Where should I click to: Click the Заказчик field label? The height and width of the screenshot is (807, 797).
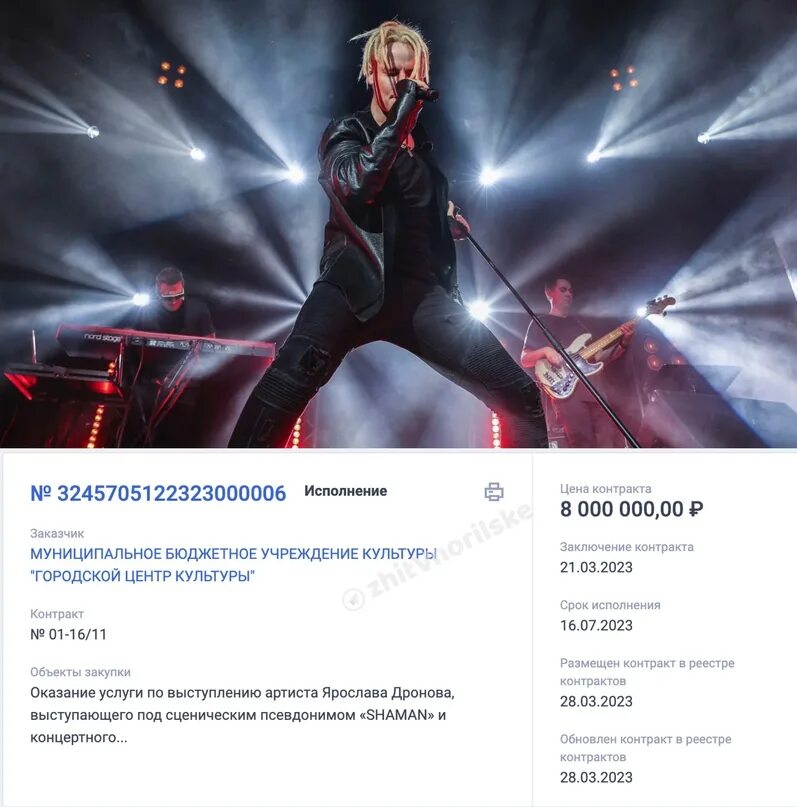tap(57, 534)
